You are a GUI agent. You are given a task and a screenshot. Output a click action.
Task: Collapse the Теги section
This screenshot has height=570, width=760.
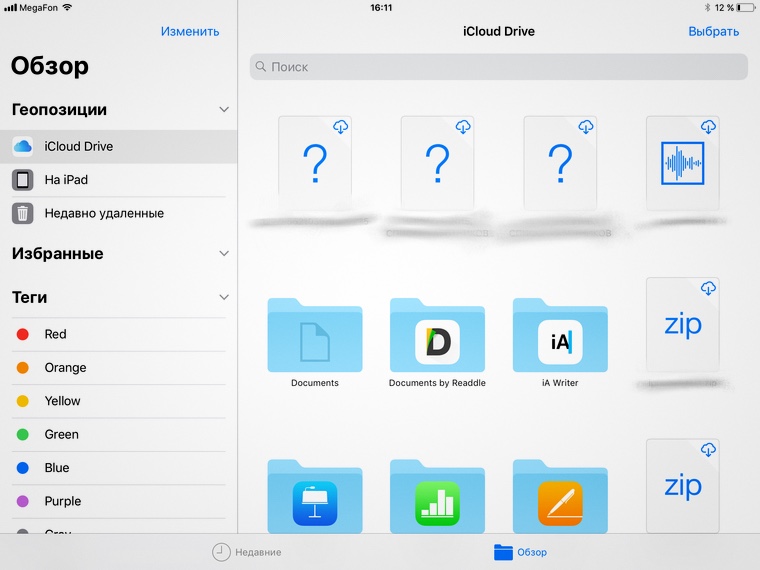pyautogui.click(x=223, y=297)
